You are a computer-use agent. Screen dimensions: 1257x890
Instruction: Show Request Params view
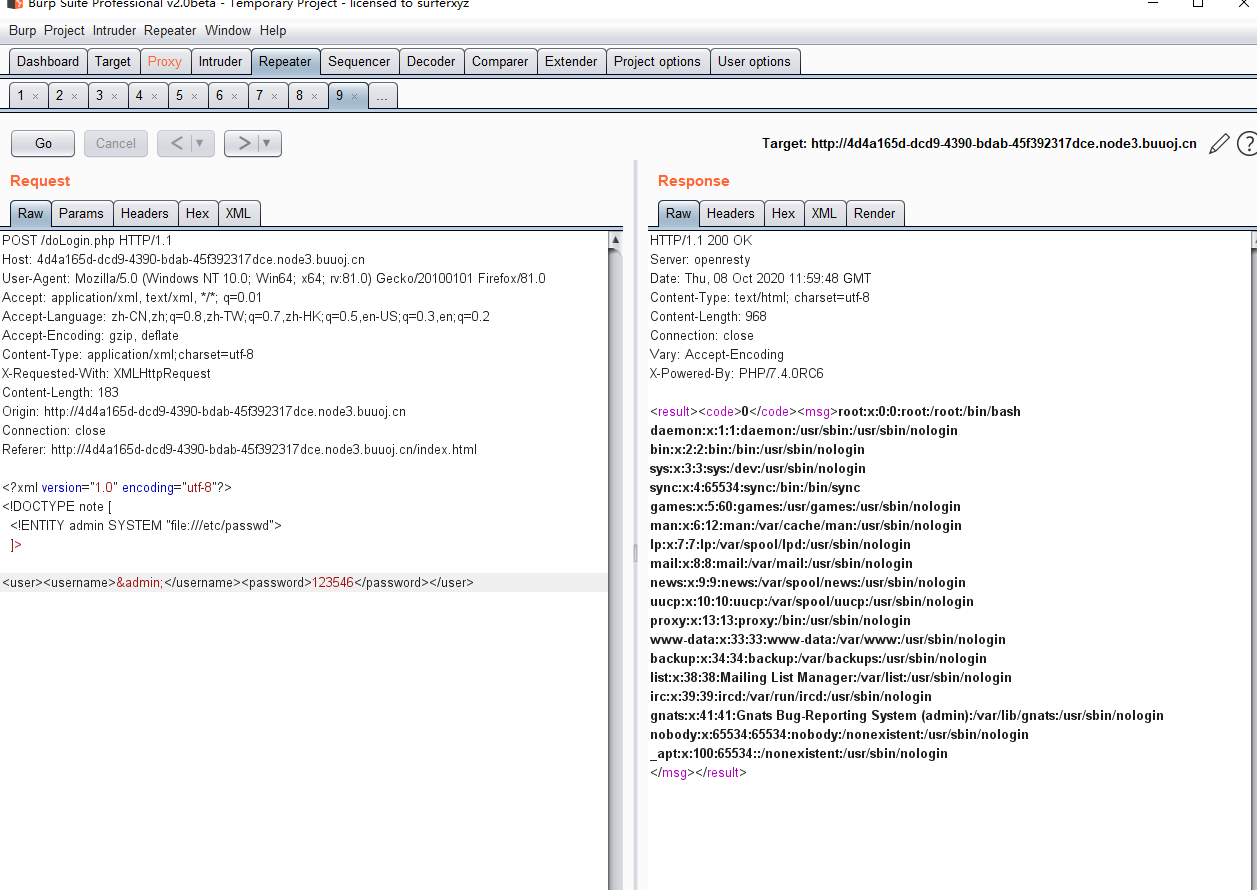[x=81, y=213]
